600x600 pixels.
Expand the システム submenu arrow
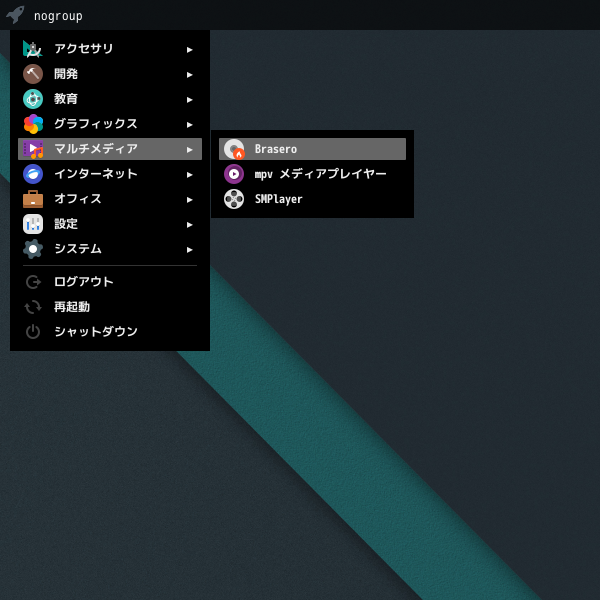point(189,250)
